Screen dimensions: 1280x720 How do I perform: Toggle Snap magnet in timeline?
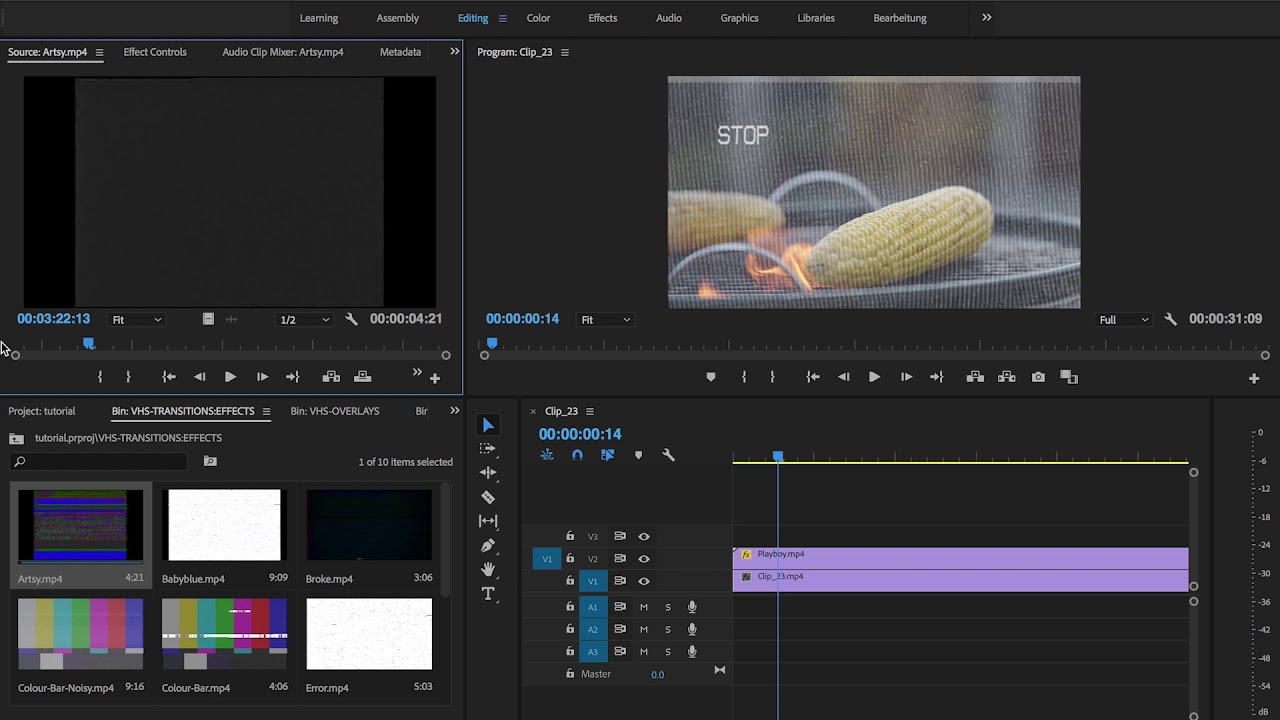click(577, 455)
